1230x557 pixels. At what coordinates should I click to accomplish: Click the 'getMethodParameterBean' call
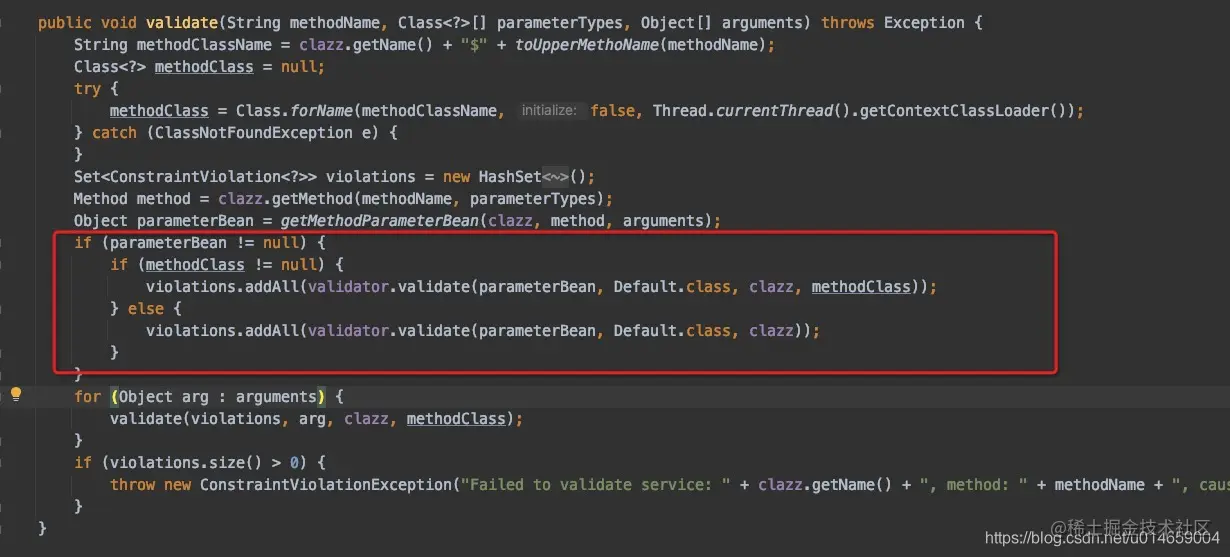379,221
